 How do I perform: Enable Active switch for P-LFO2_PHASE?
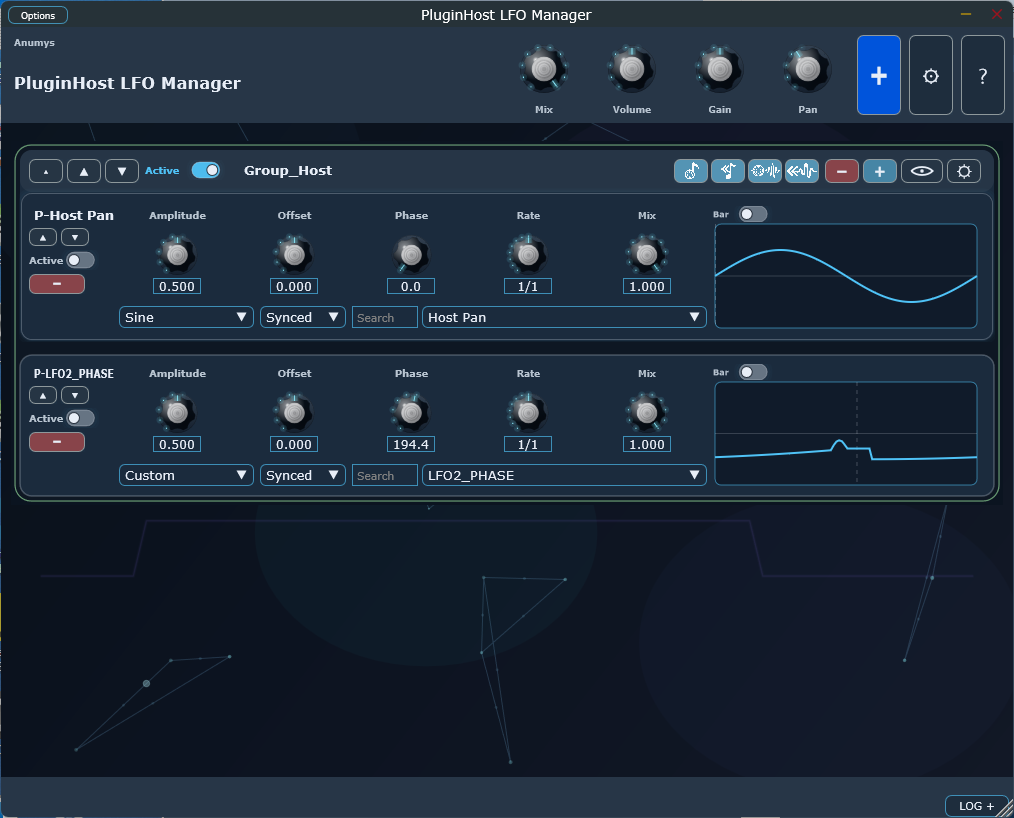80,418
